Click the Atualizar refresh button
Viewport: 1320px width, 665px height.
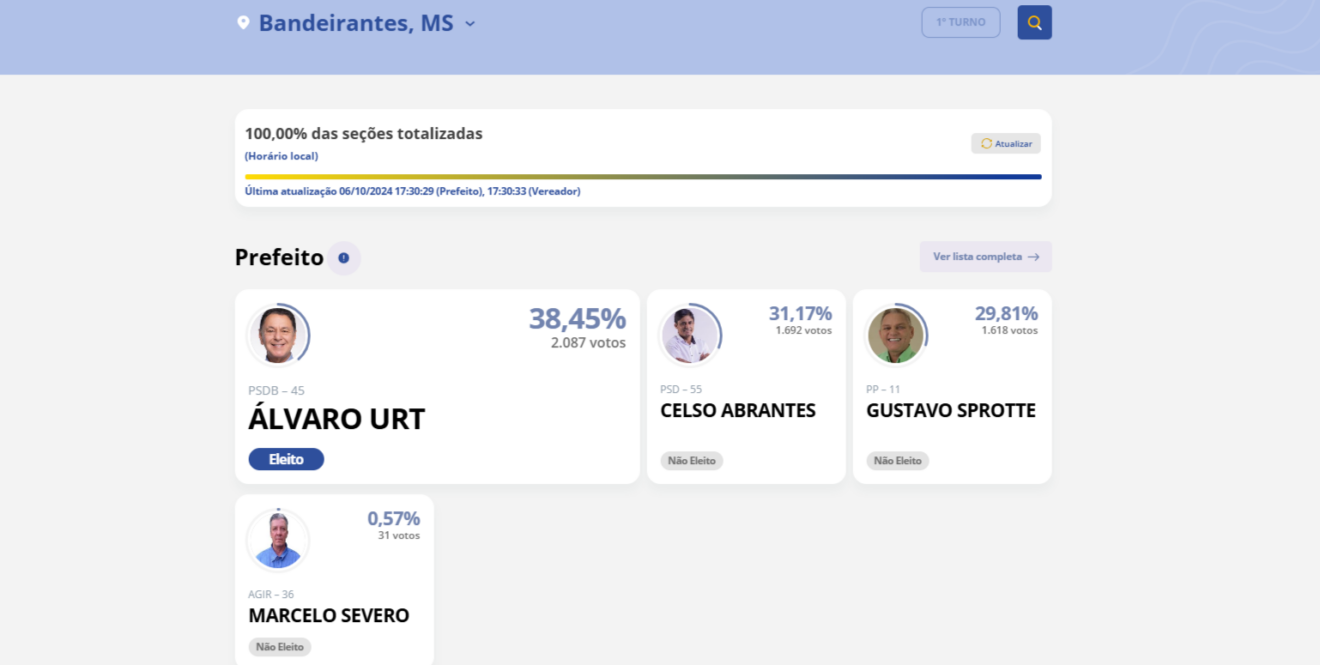pos(1006,144)
